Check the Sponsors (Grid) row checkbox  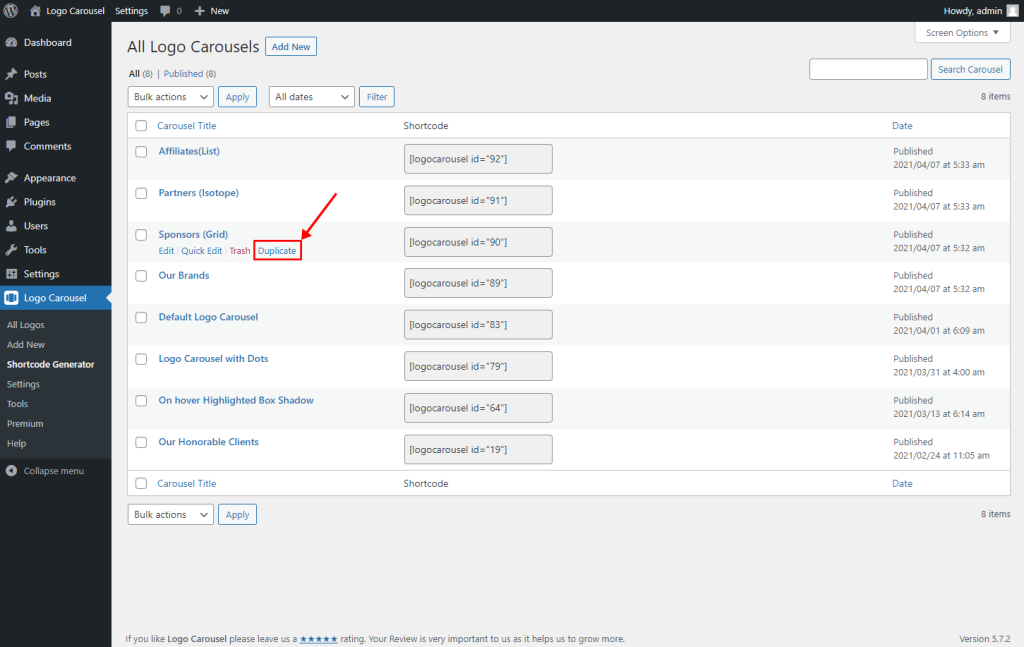(x=140, y=235)
